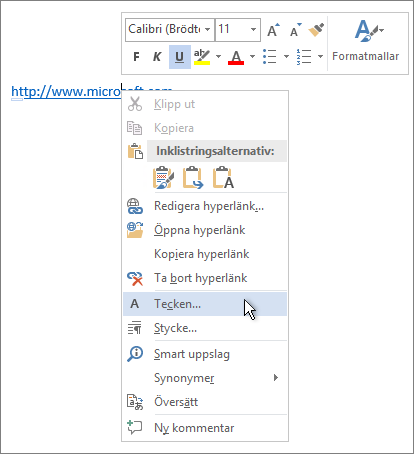Click the Klipp ut scissors icon
Viewport: 414px width, 454px height.
(135, 104)
